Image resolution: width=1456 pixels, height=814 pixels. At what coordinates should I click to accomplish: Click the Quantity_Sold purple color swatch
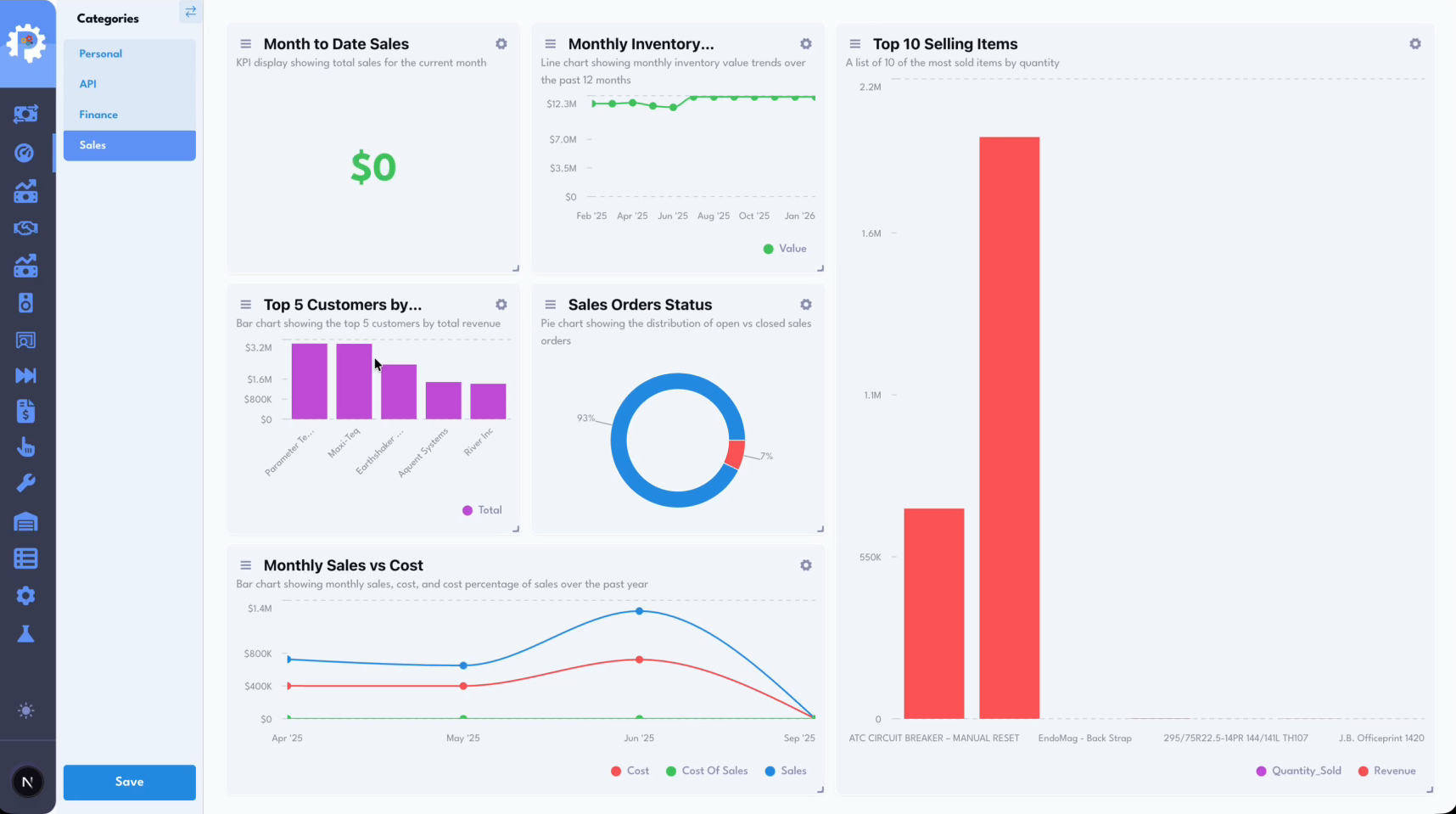(x=1261, y=771)
